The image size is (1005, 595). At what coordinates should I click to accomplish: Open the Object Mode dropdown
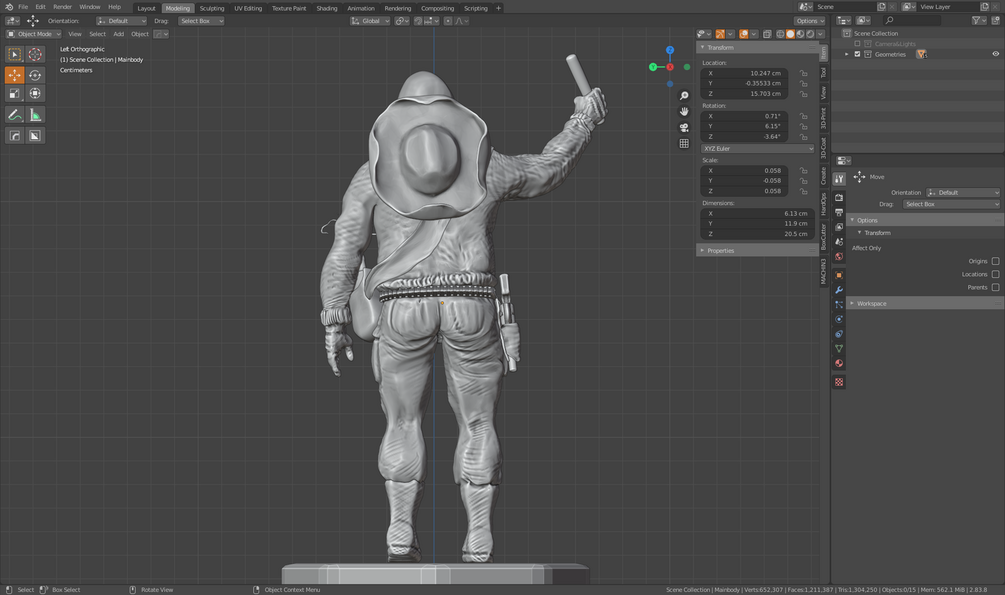pyautogui.click(x=33, y=34)
